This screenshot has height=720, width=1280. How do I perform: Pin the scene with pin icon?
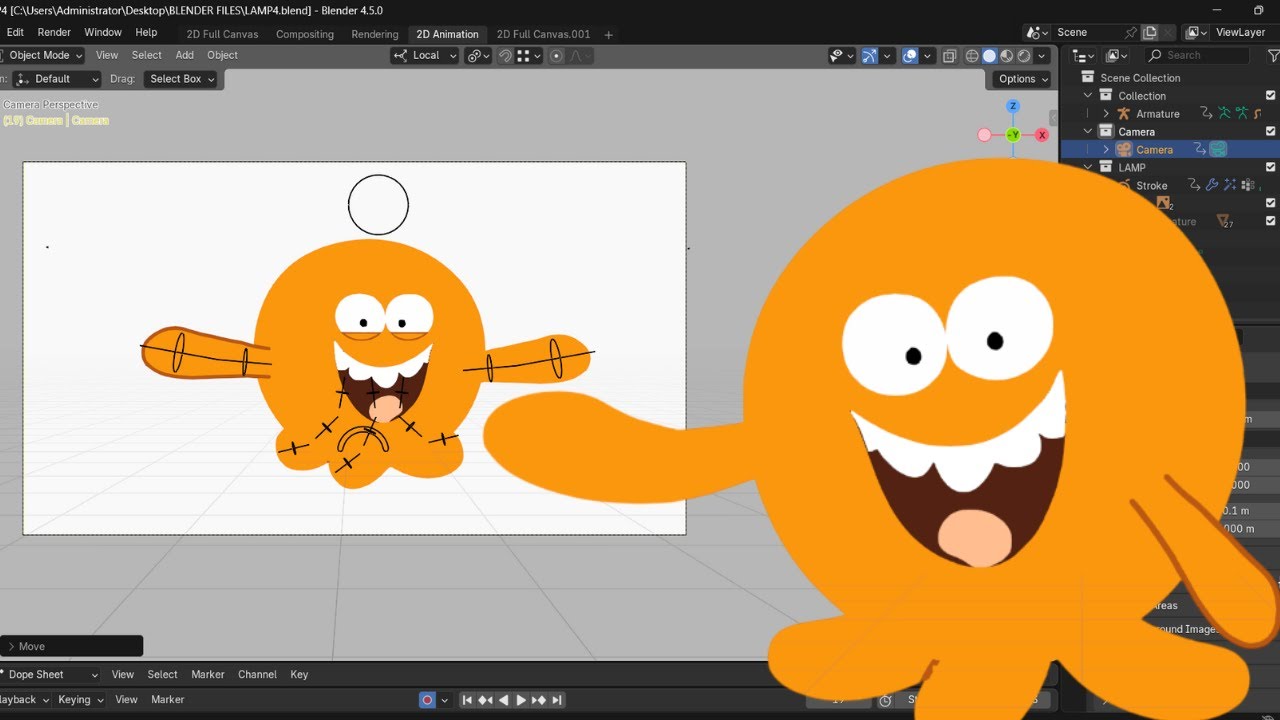click(x=1131, y=32)
